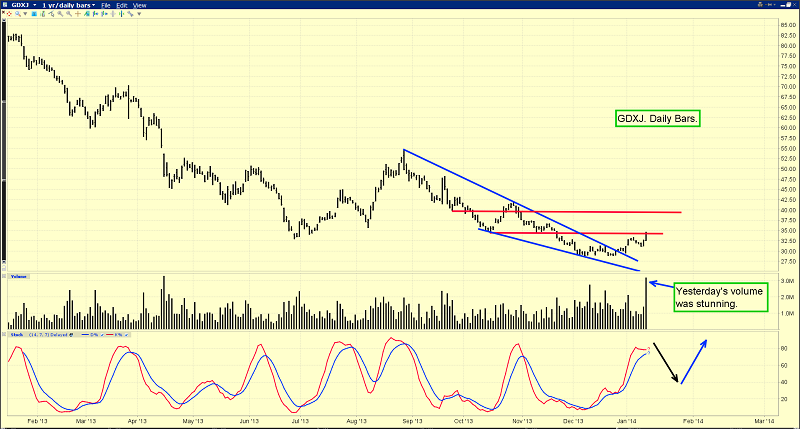
Task: Click the small icon left of the Stoch label
Action: pos(4,334)
